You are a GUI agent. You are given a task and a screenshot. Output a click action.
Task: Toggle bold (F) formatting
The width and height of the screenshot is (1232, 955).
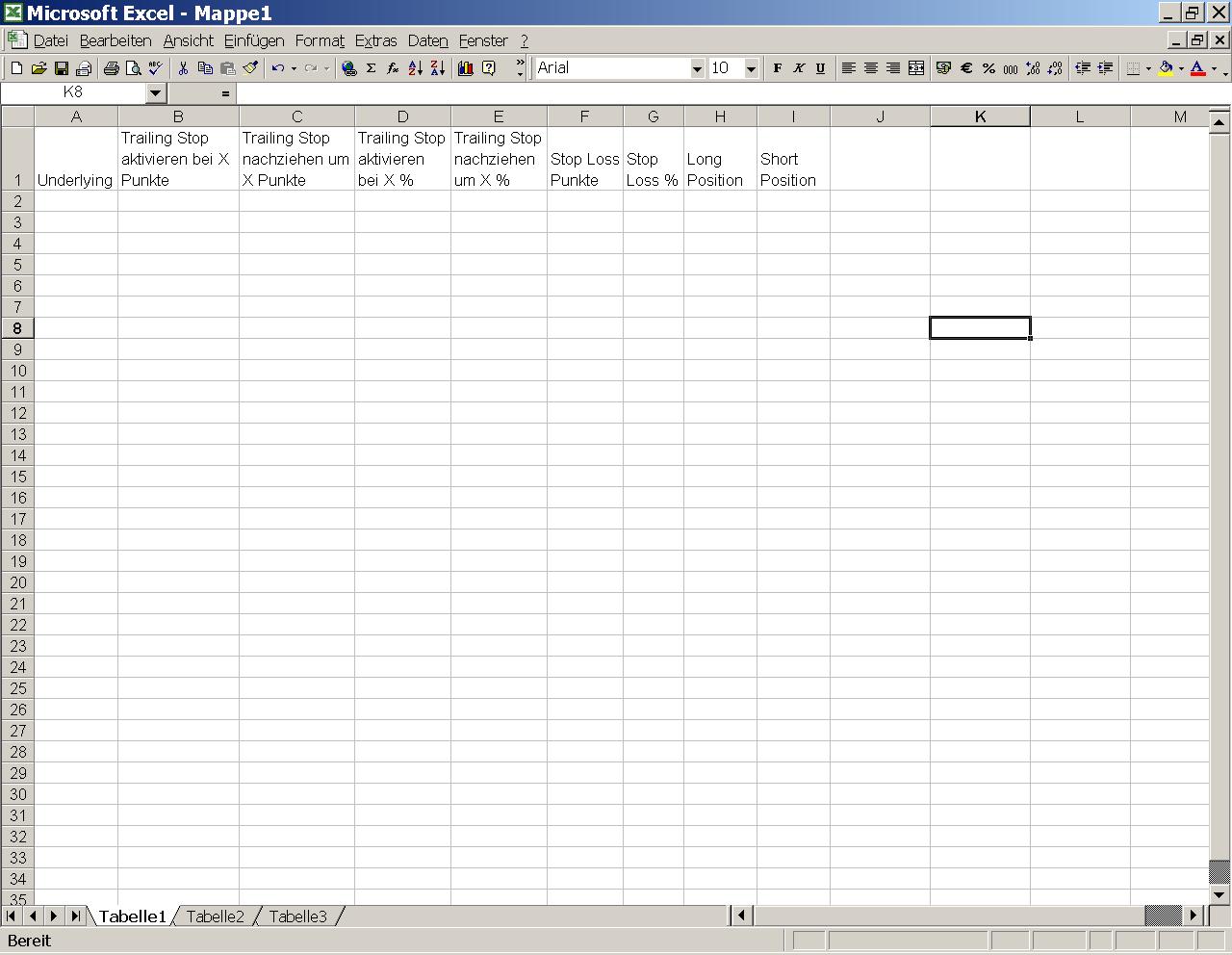pyautogui.click(x=778, y=68)
